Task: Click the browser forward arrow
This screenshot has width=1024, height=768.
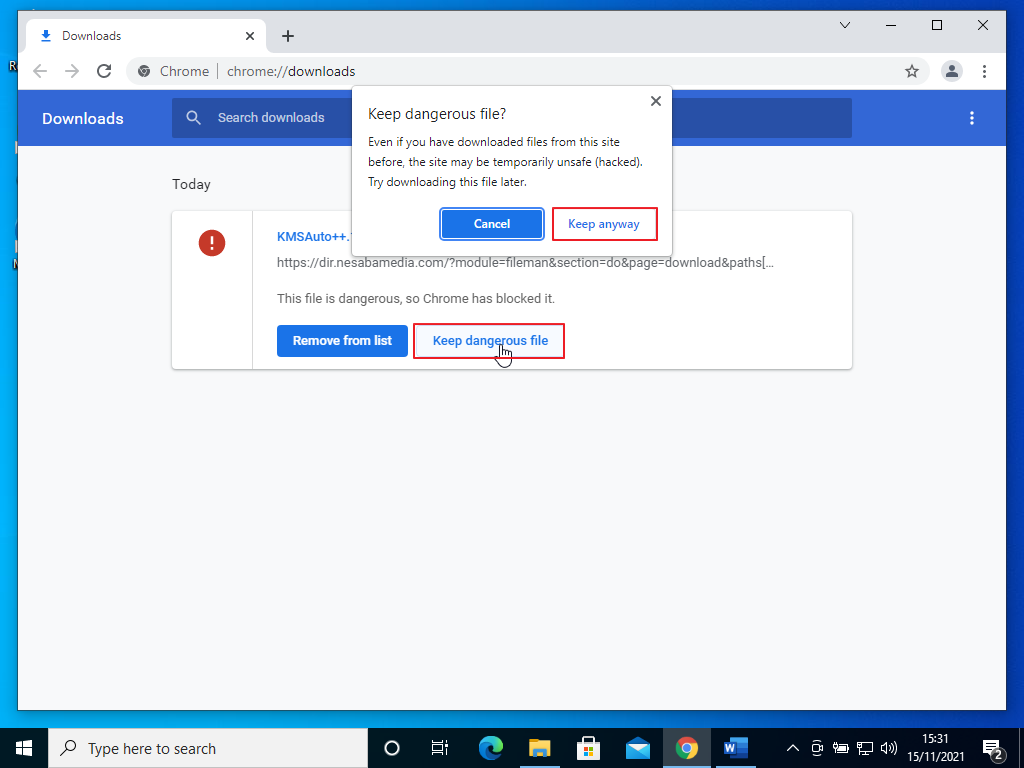Action: (x=72, y=71)
